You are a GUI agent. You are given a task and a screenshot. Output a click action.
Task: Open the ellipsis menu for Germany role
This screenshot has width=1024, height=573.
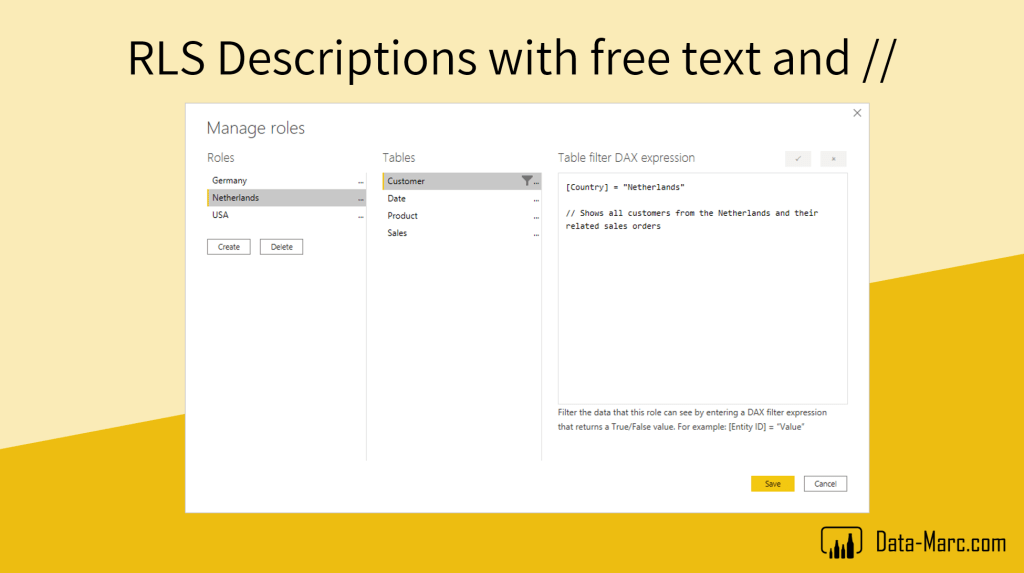coord(360,182)
